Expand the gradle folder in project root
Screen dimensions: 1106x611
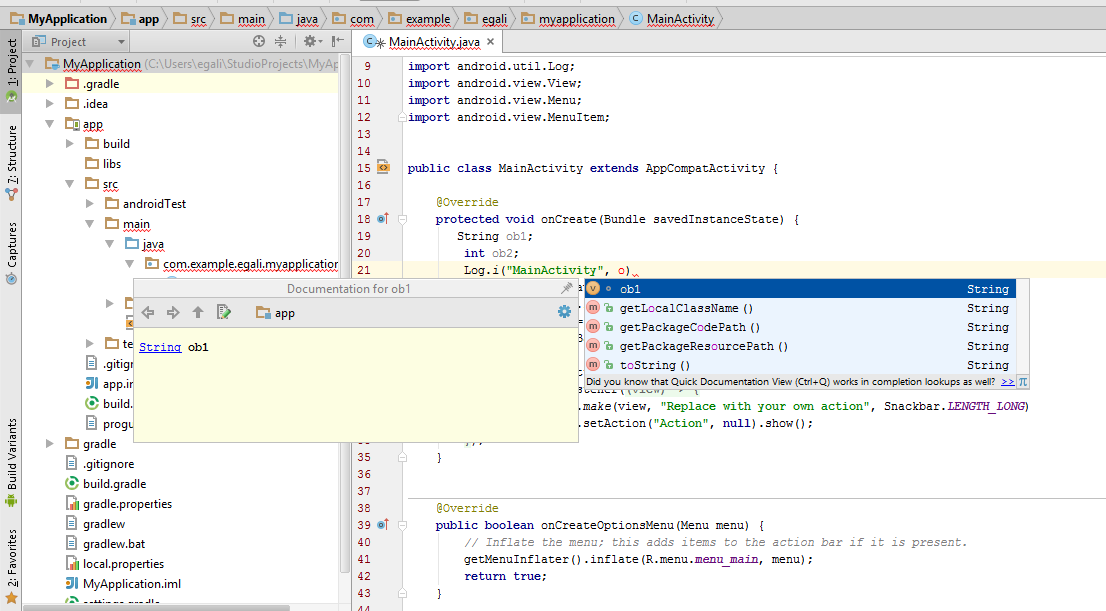tap(49, 444)
